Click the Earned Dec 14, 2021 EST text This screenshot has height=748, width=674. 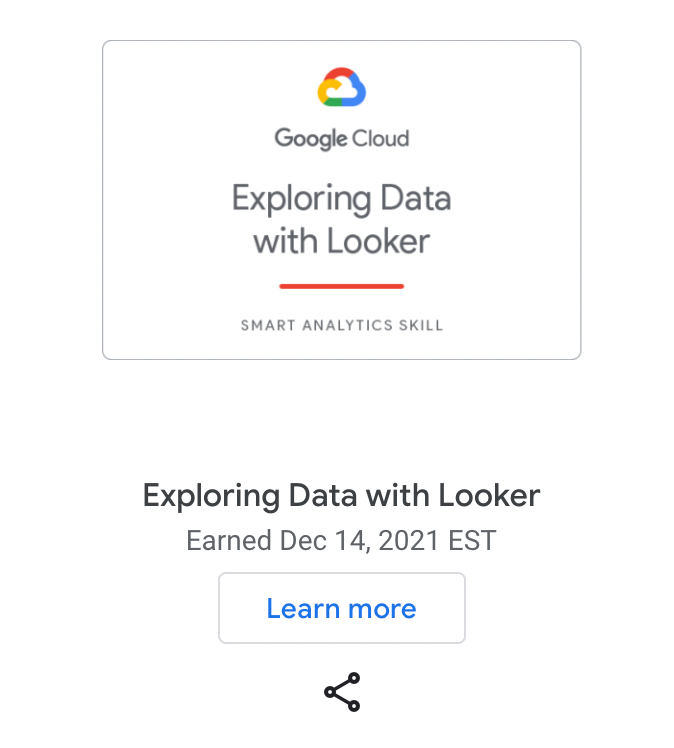[342, 540]
